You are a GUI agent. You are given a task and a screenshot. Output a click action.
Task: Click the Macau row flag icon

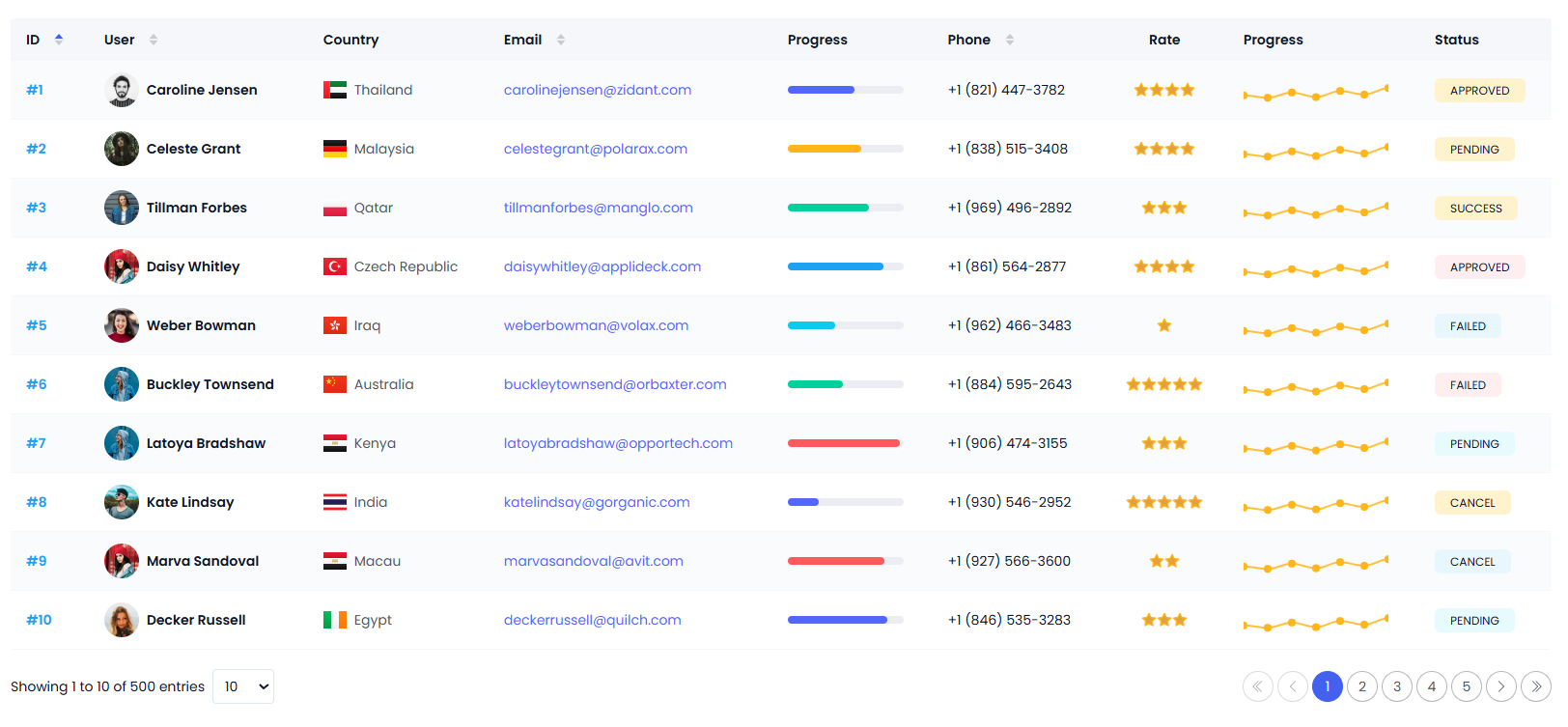pos(335,561)
